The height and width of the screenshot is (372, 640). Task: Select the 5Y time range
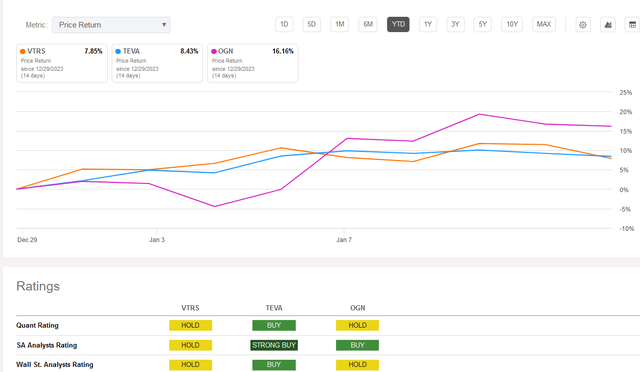(482, 25)
